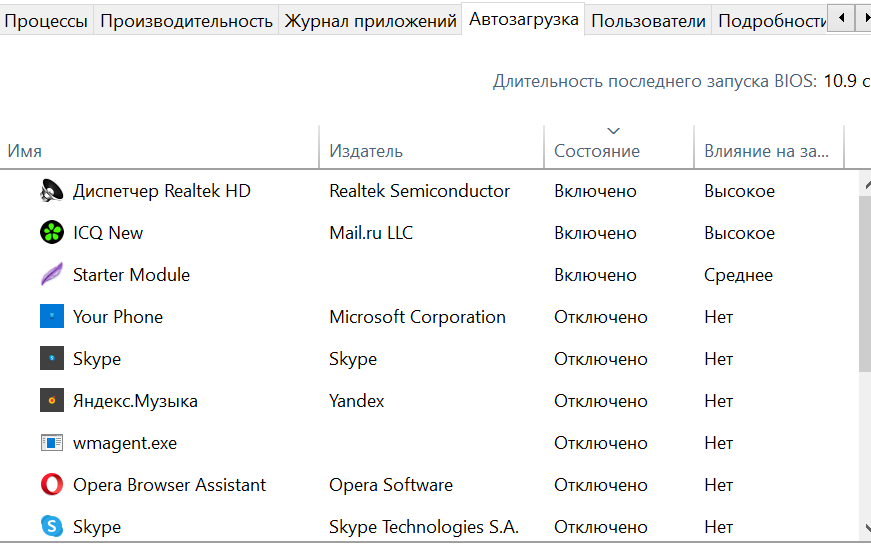Select the Realtek HD speaker icon
The height and width of the screenshot is (547, 871).
52,191
